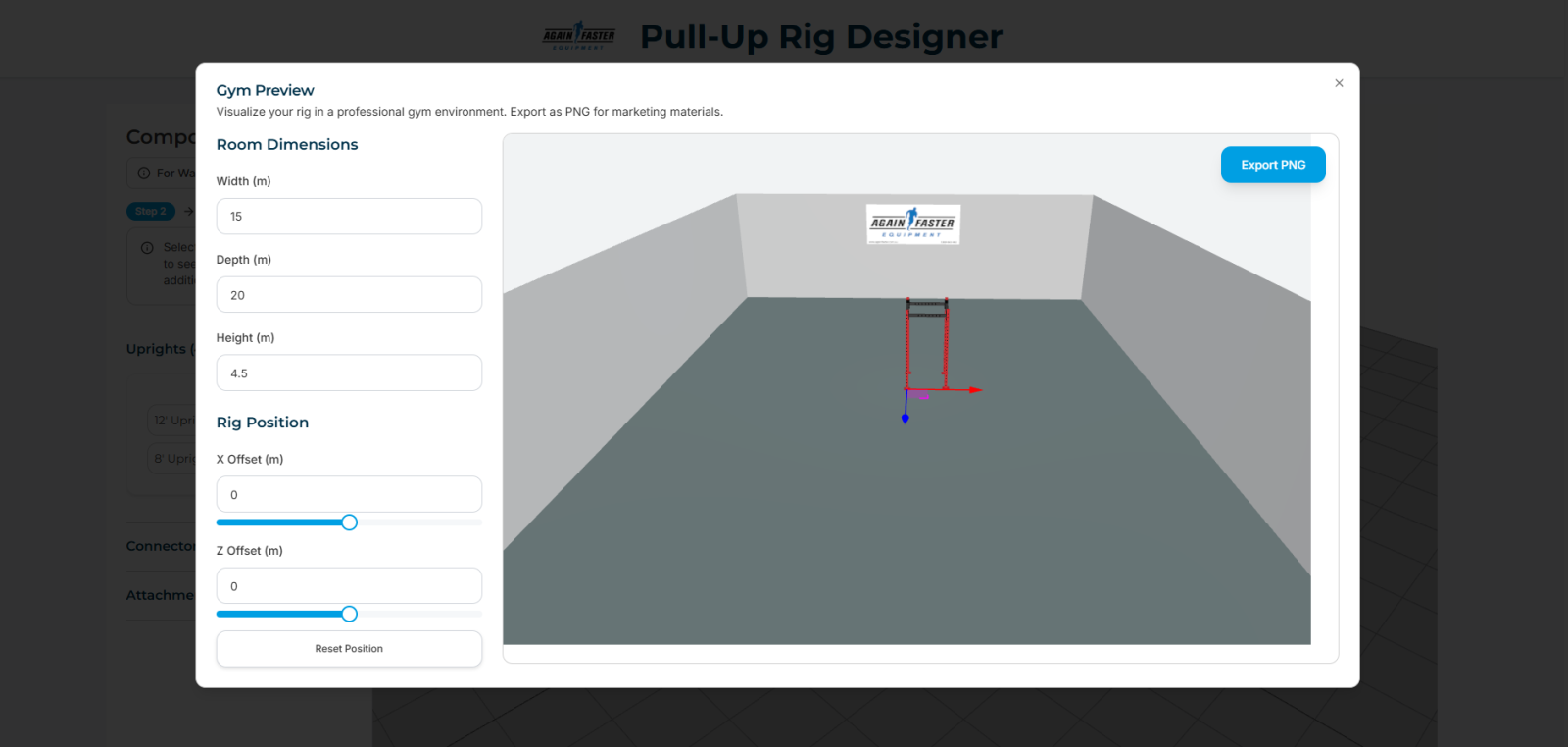Click the Step 2 badge
Viewport: 1568px width, 747px height.
150,212
